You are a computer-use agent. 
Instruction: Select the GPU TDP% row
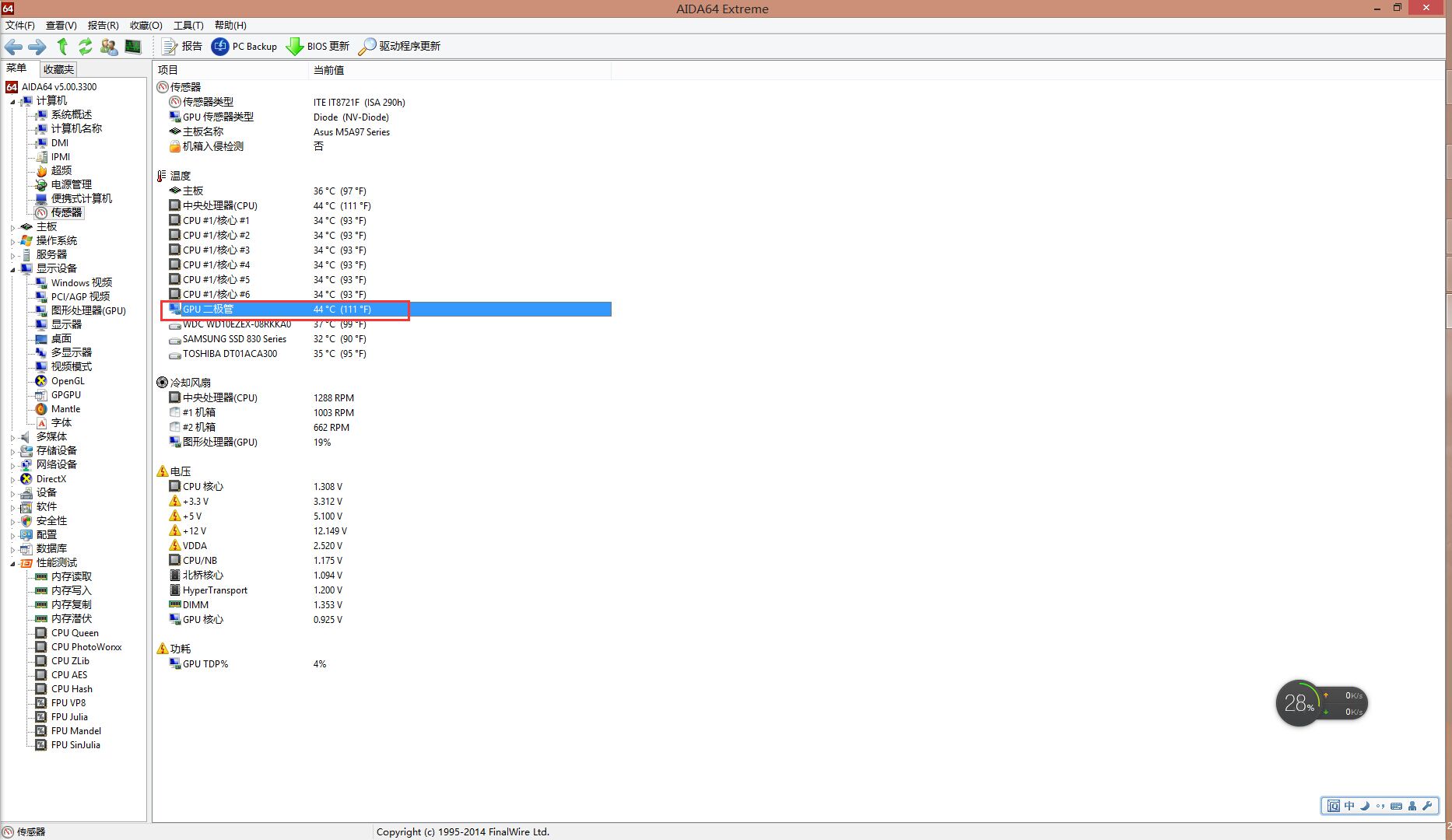pyautogui.click(x=388, y=664)
